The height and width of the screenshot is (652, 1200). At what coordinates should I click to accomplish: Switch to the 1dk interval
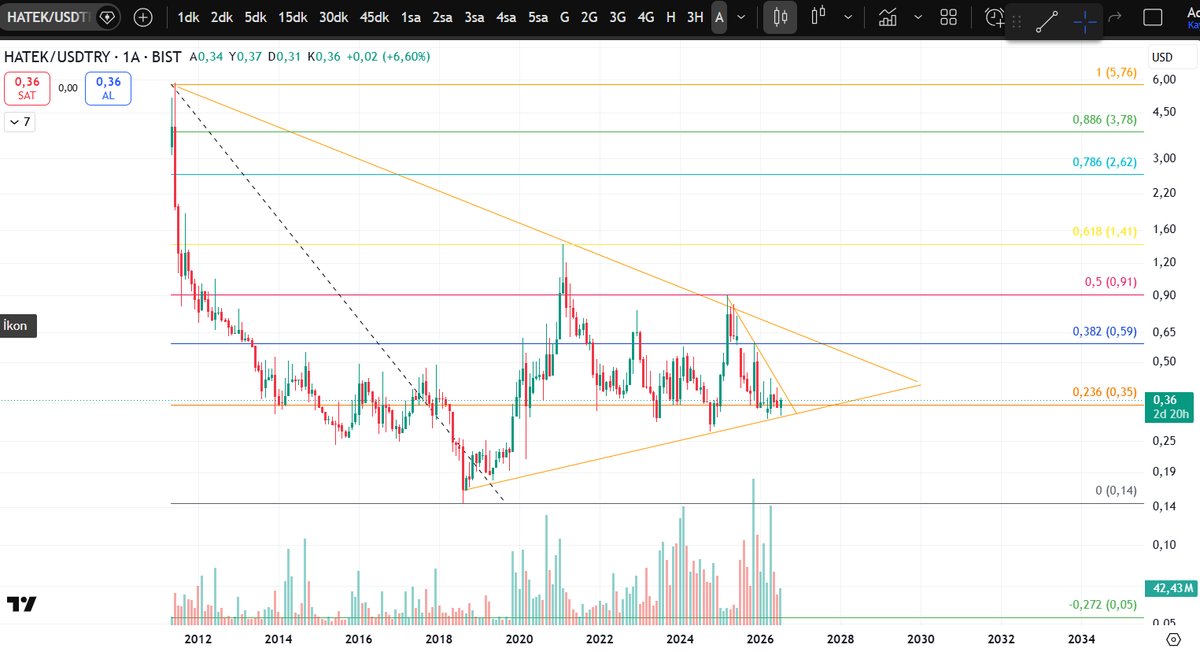189,17
